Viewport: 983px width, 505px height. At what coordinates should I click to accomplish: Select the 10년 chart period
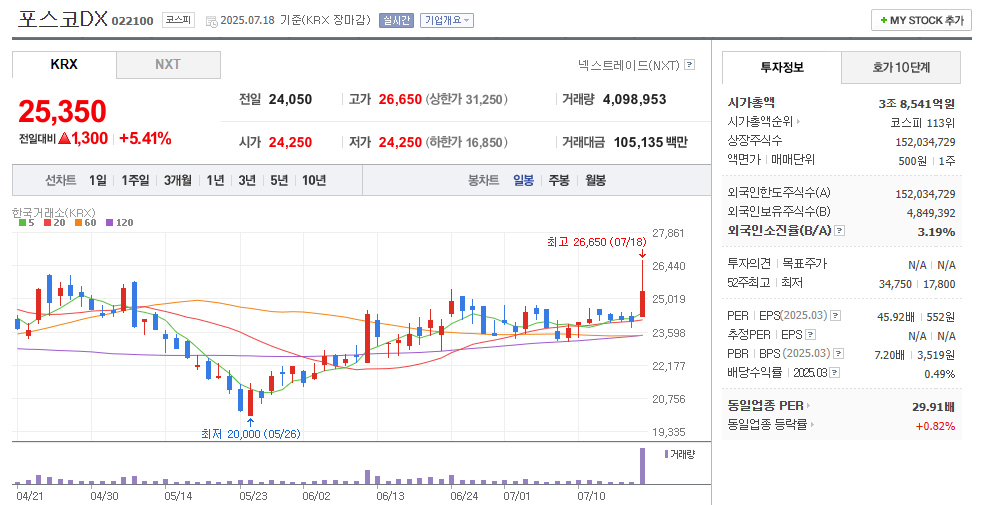click(x=314, y=180)
